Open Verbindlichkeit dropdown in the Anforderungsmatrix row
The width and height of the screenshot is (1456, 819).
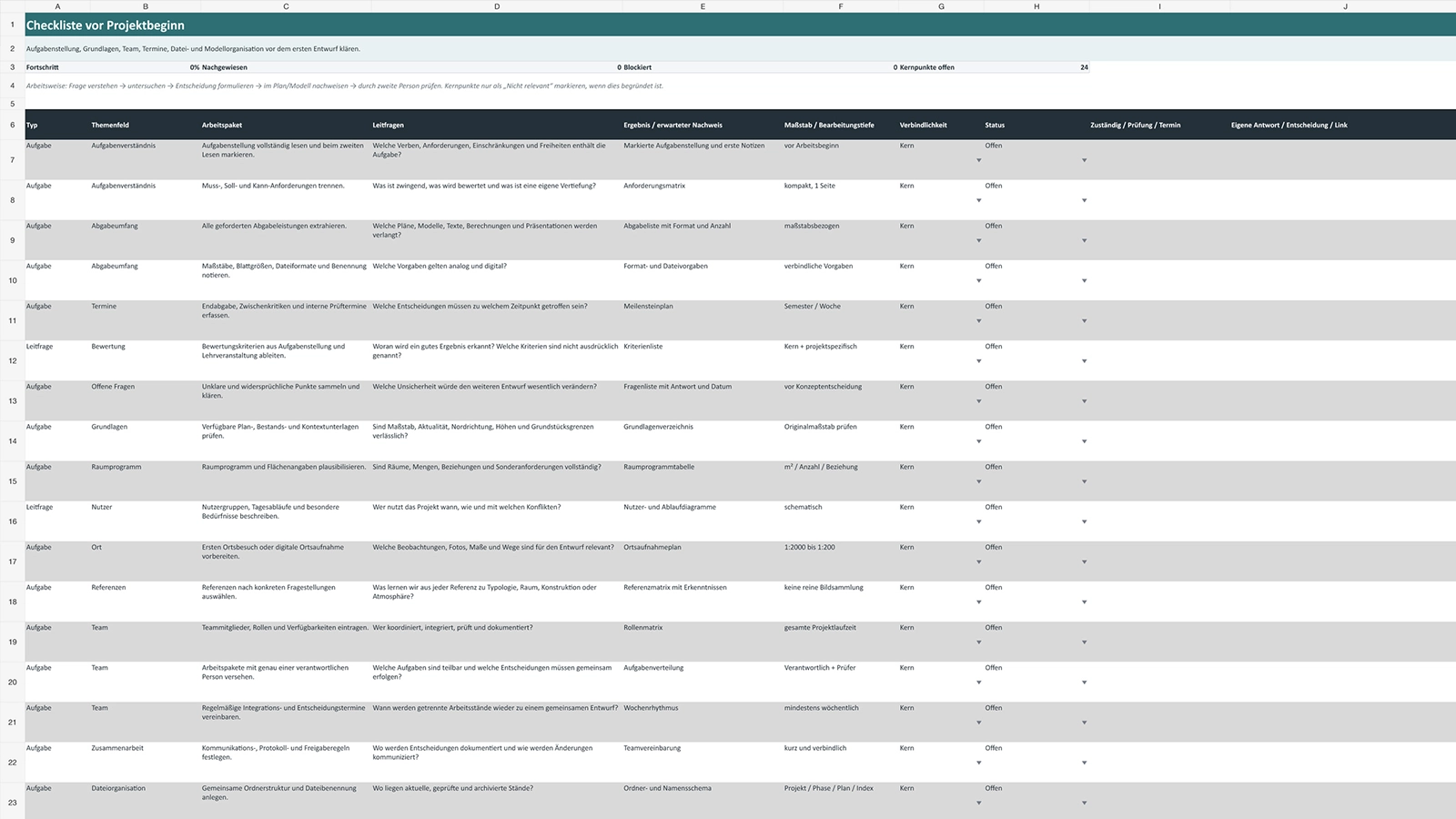pos(979,200)
